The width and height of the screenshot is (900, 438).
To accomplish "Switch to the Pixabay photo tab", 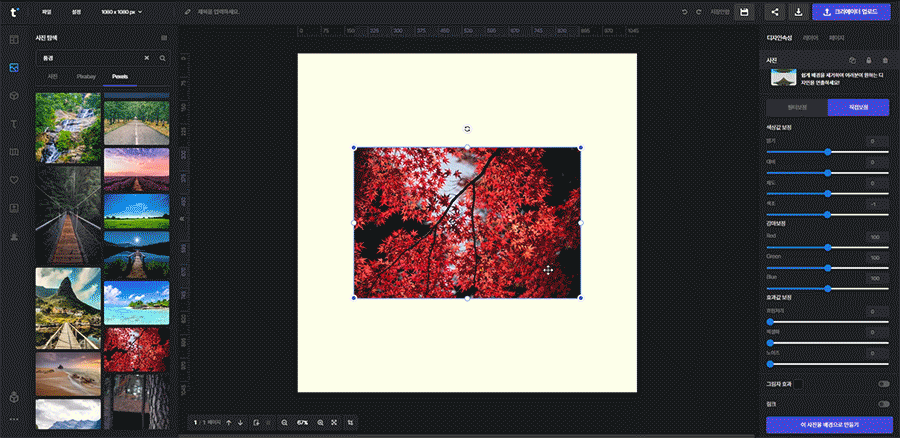I will coord(86,76).
